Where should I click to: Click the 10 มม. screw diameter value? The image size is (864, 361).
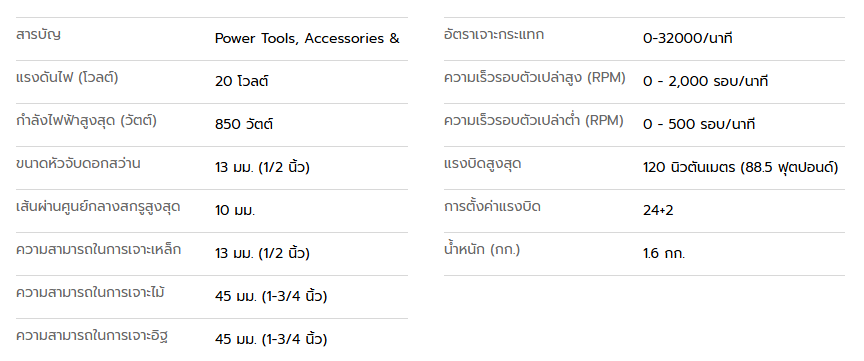pyautogui.click(x=235, y=211)
